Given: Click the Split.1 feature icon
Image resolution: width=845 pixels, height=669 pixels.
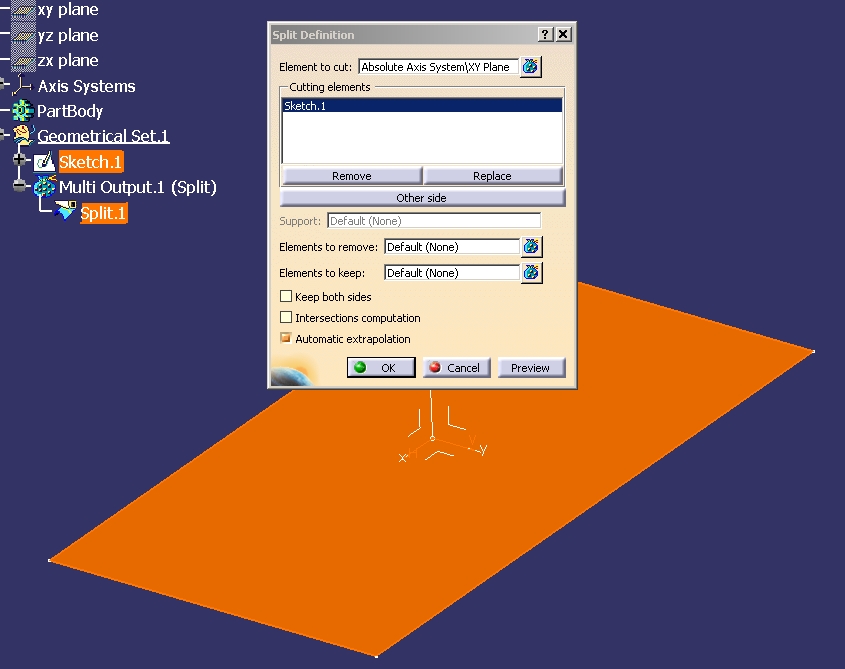Looking at the screenshot, I should [x=65, y=211].
